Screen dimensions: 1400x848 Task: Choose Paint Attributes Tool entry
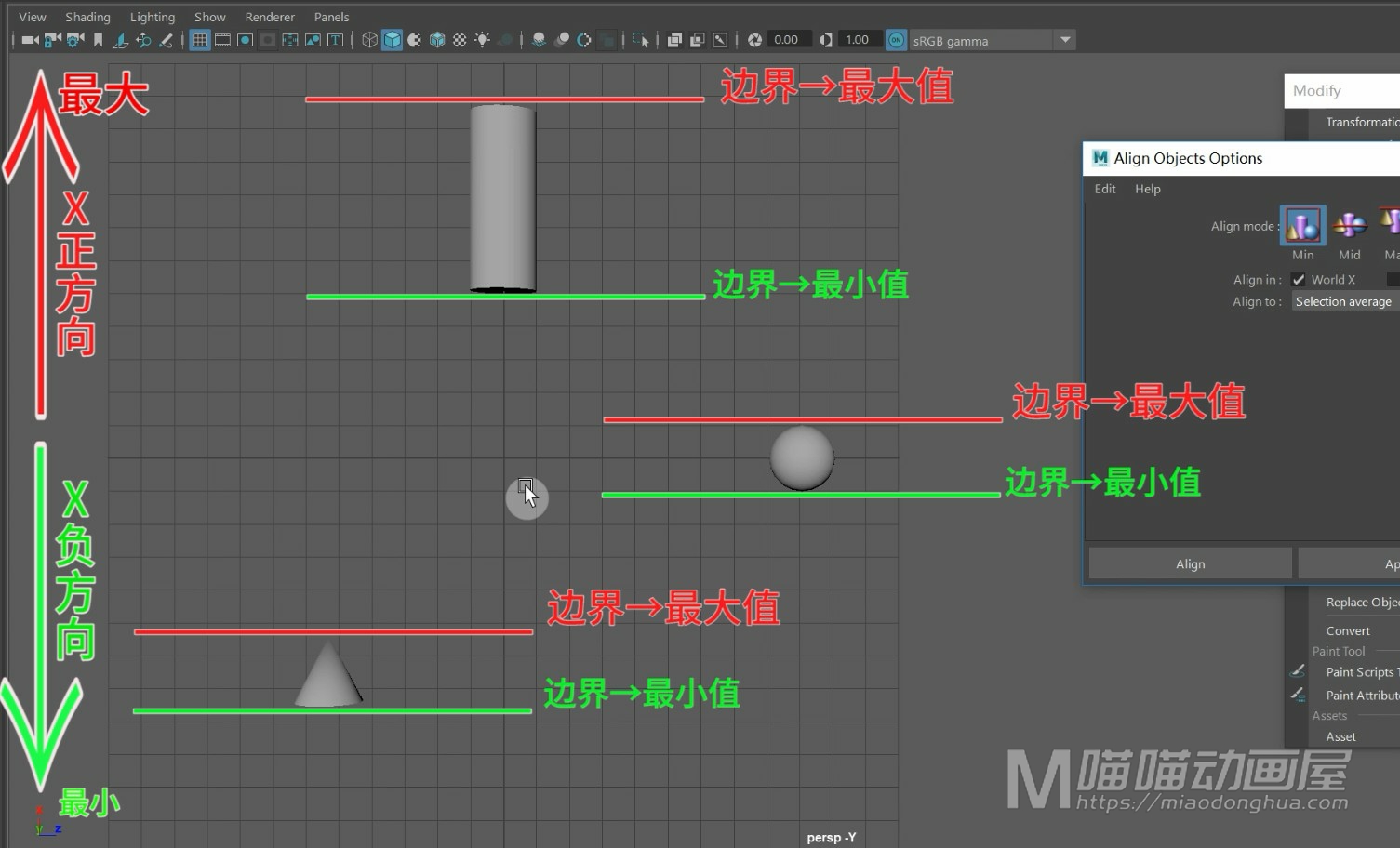coord(1363,696)
